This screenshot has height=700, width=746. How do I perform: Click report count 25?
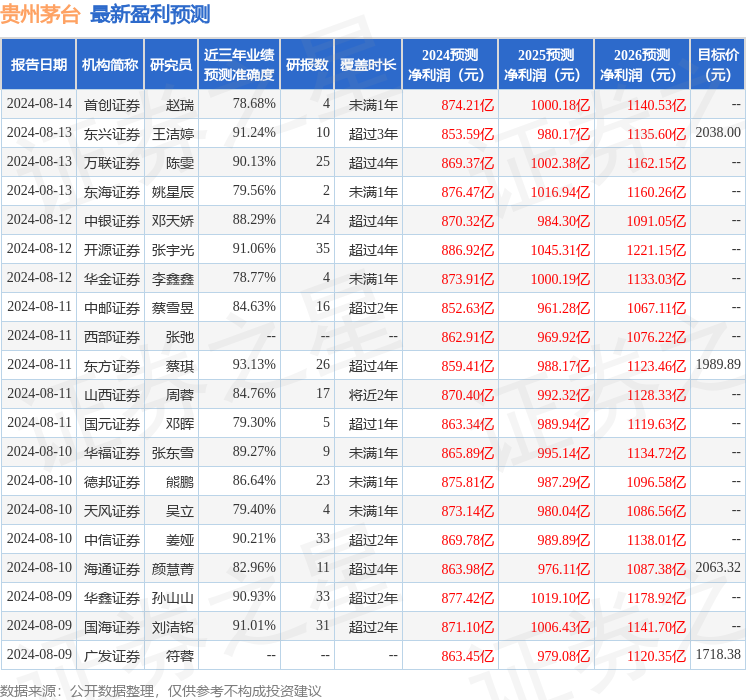323,161
